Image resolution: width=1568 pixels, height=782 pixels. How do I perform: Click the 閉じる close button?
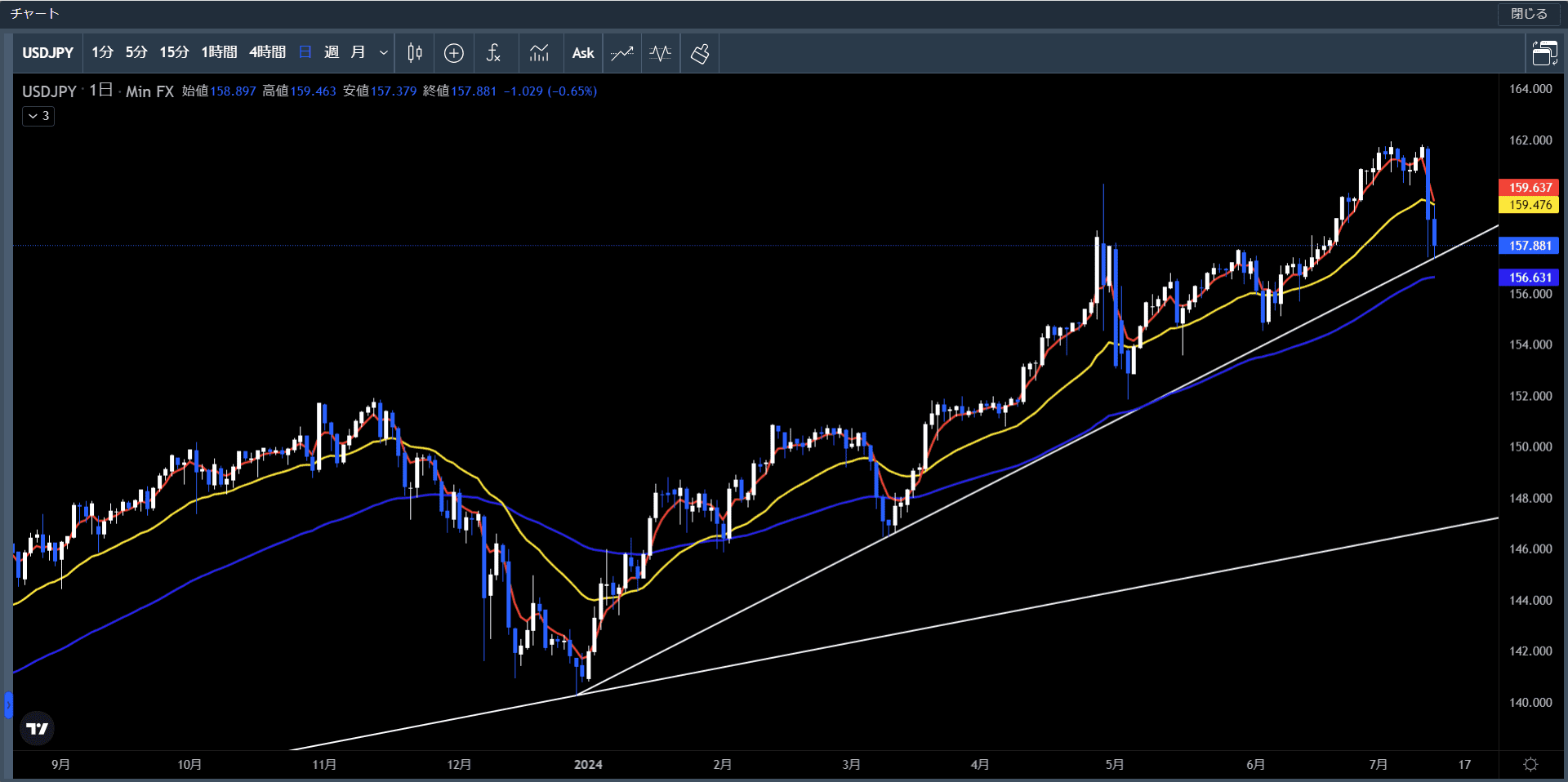(x=1529, y=14)
